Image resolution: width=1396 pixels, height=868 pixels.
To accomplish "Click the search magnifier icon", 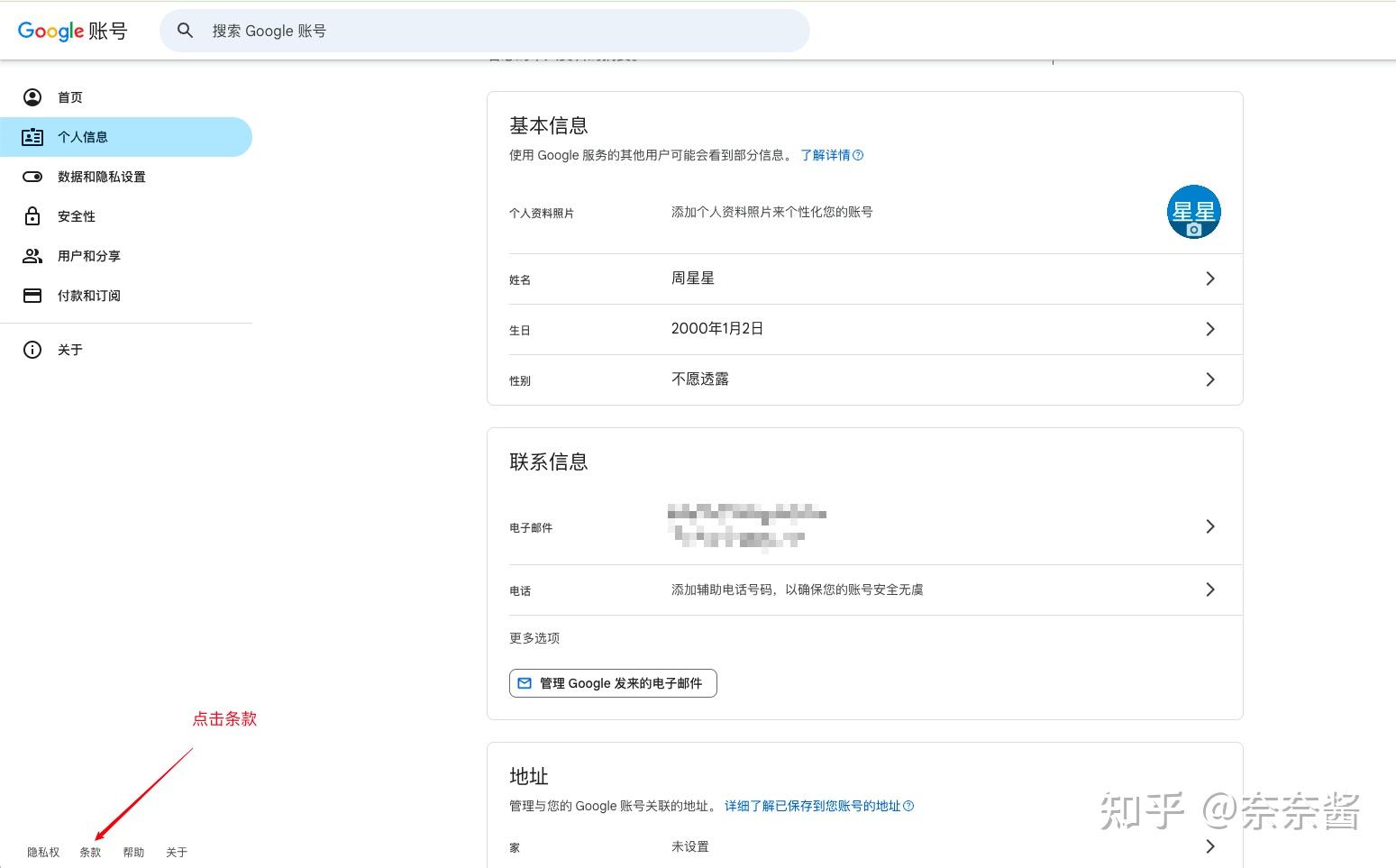I will click(185, 31).
